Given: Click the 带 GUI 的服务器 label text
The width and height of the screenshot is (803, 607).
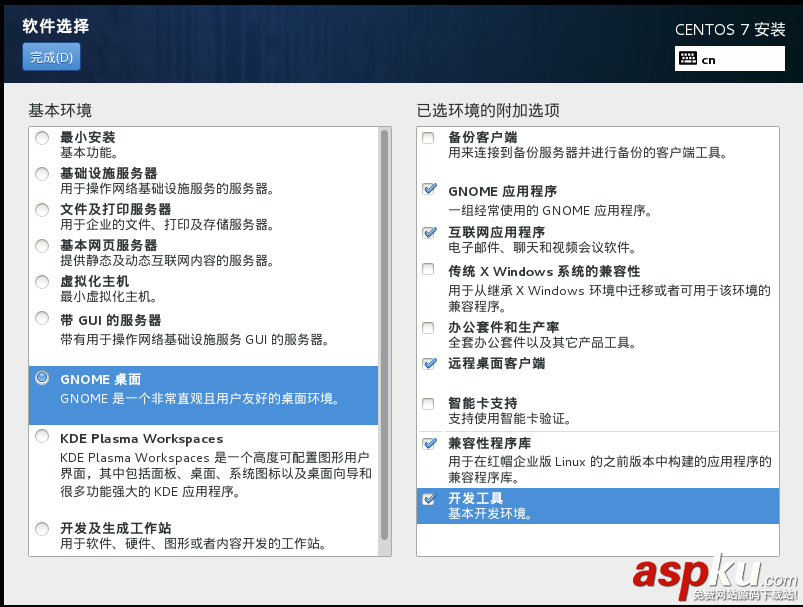Looking at the screenshot, I should tap(111, 320).
